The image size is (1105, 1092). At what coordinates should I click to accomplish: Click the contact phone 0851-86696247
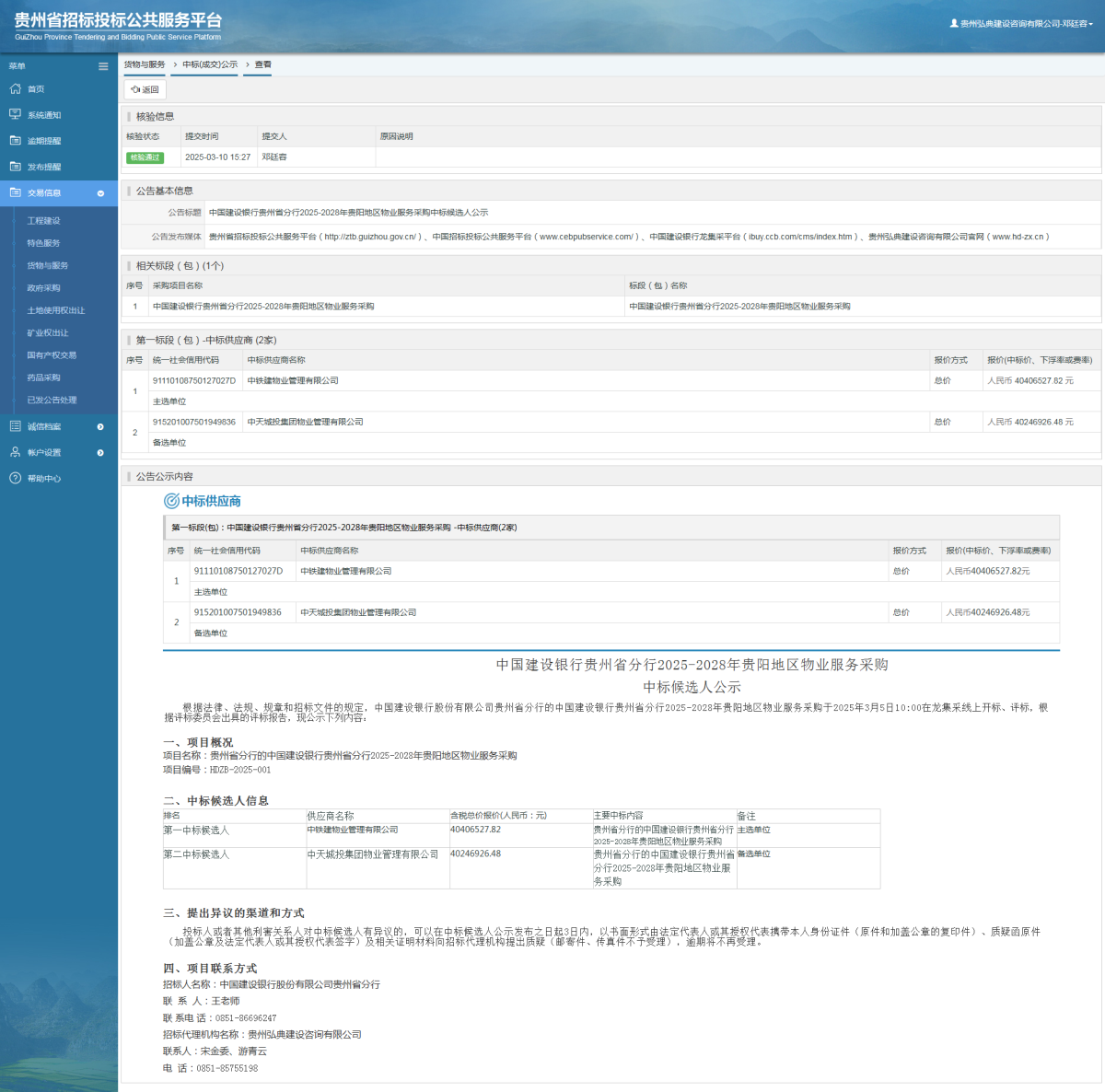(x=246, y=1018)
